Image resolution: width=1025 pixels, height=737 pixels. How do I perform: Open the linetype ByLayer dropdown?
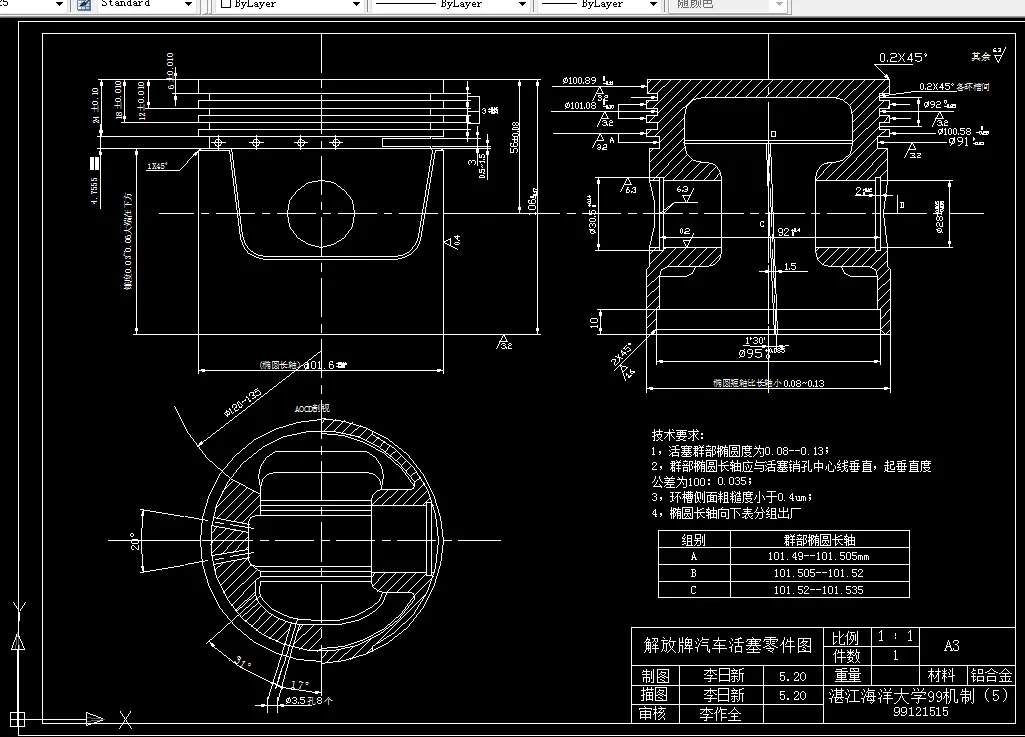coord(523,5)
